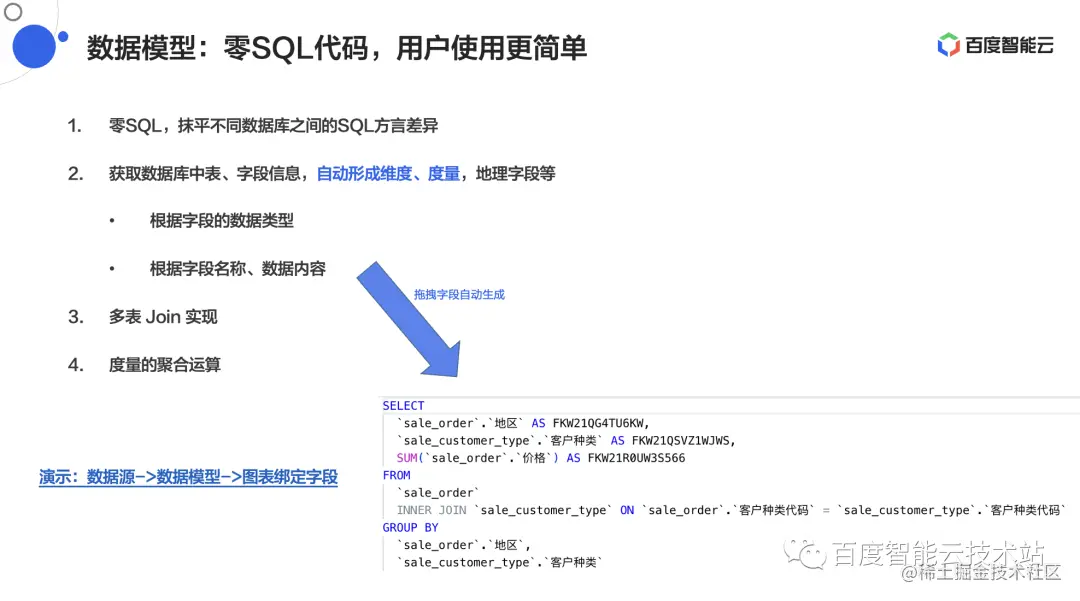Click the blue text 自动形成维度、度量

388,173
